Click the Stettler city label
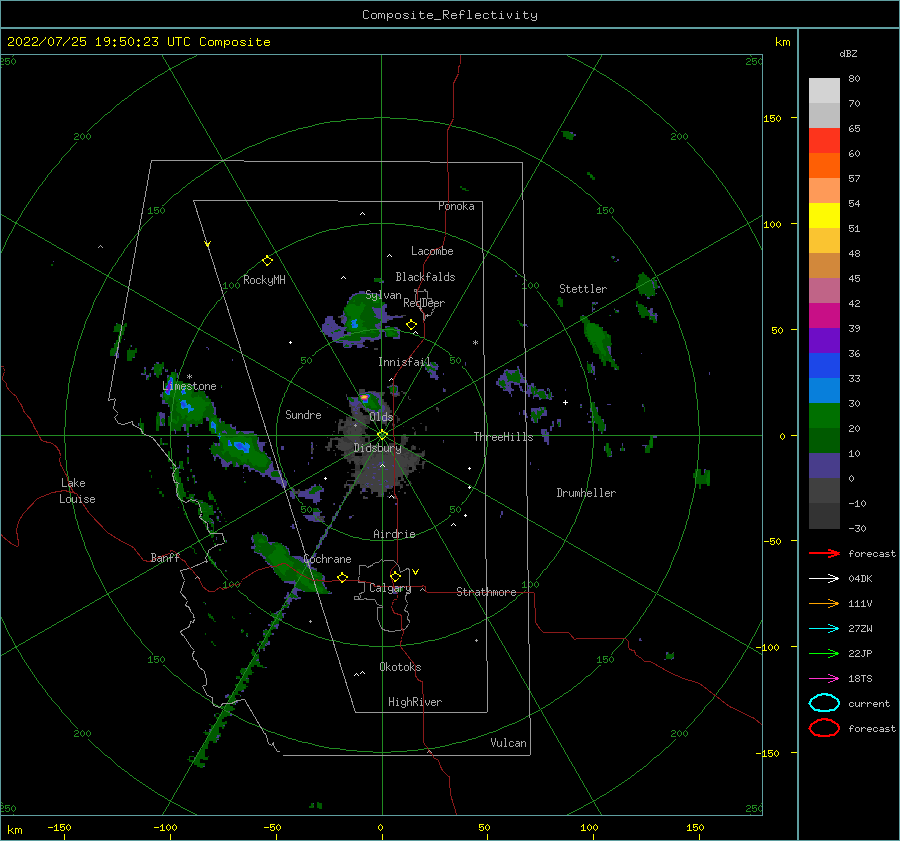The height and width of the screenshot is (841, 900). click(x=583, y=289)
